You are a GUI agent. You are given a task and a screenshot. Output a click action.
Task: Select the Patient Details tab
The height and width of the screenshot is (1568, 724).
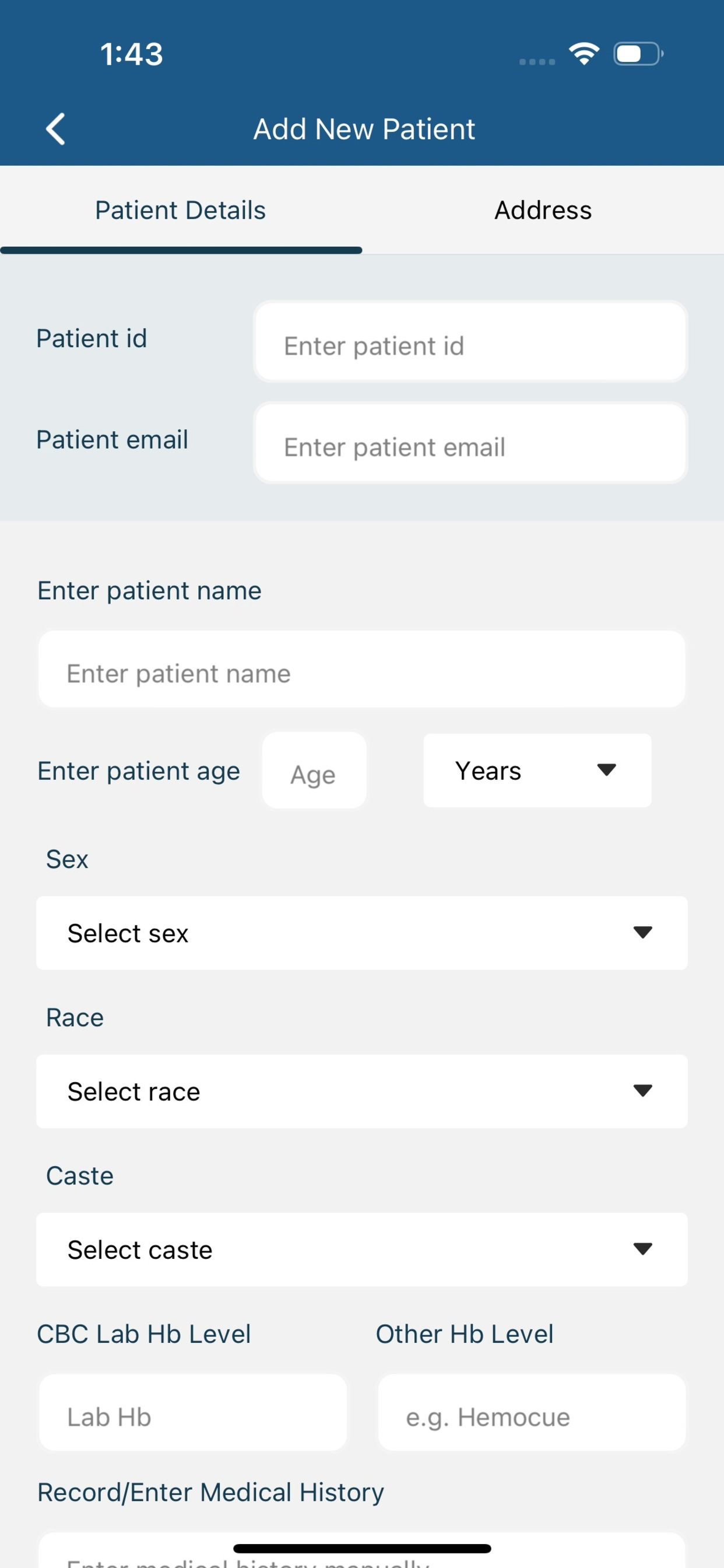pyautogui.click(x=181, y=210)
